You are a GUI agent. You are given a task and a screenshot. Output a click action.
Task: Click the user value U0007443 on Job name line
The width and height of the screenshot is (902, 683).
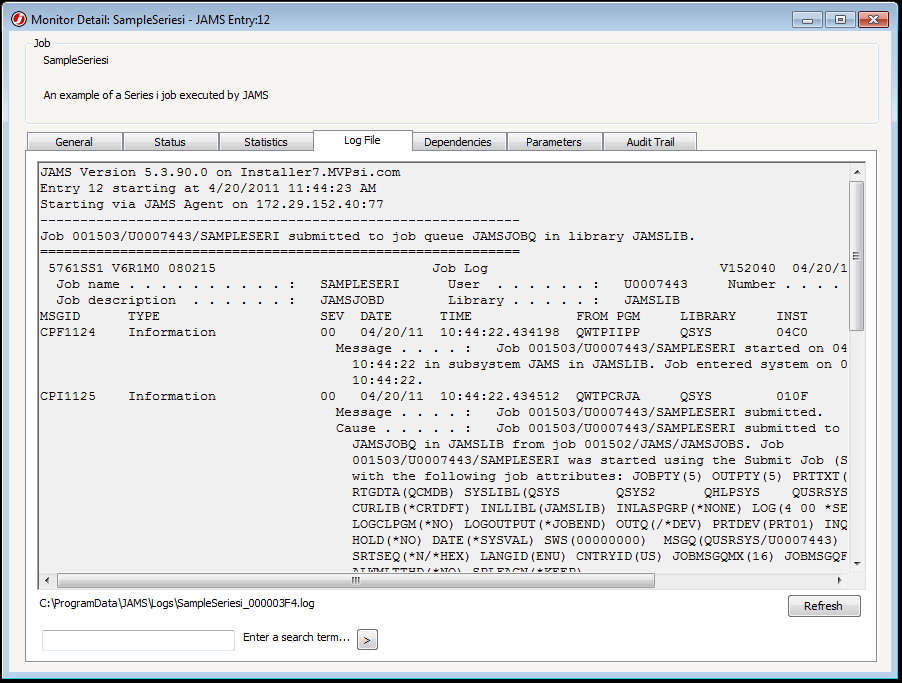[x=656, y=284]
